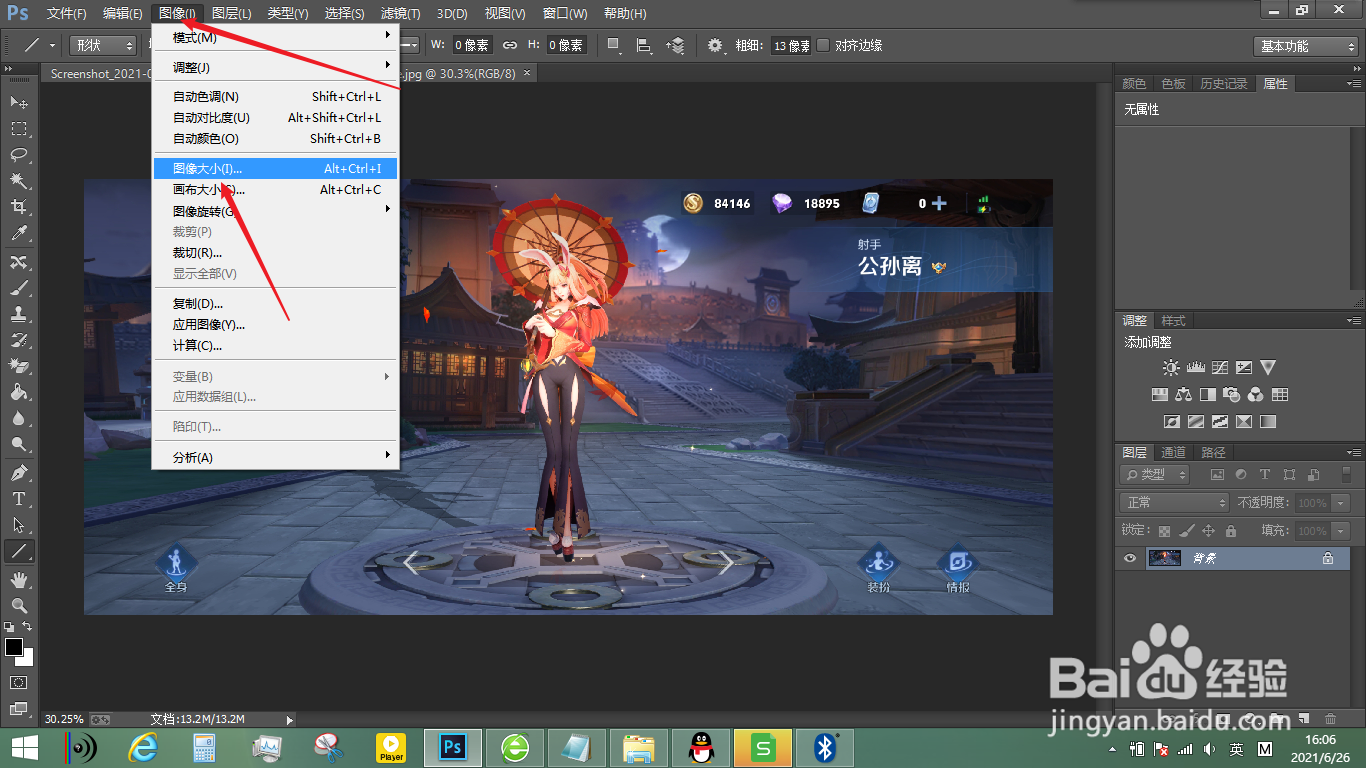
Task: Toggle lock transparent pixels
Action: (1164, 531)
